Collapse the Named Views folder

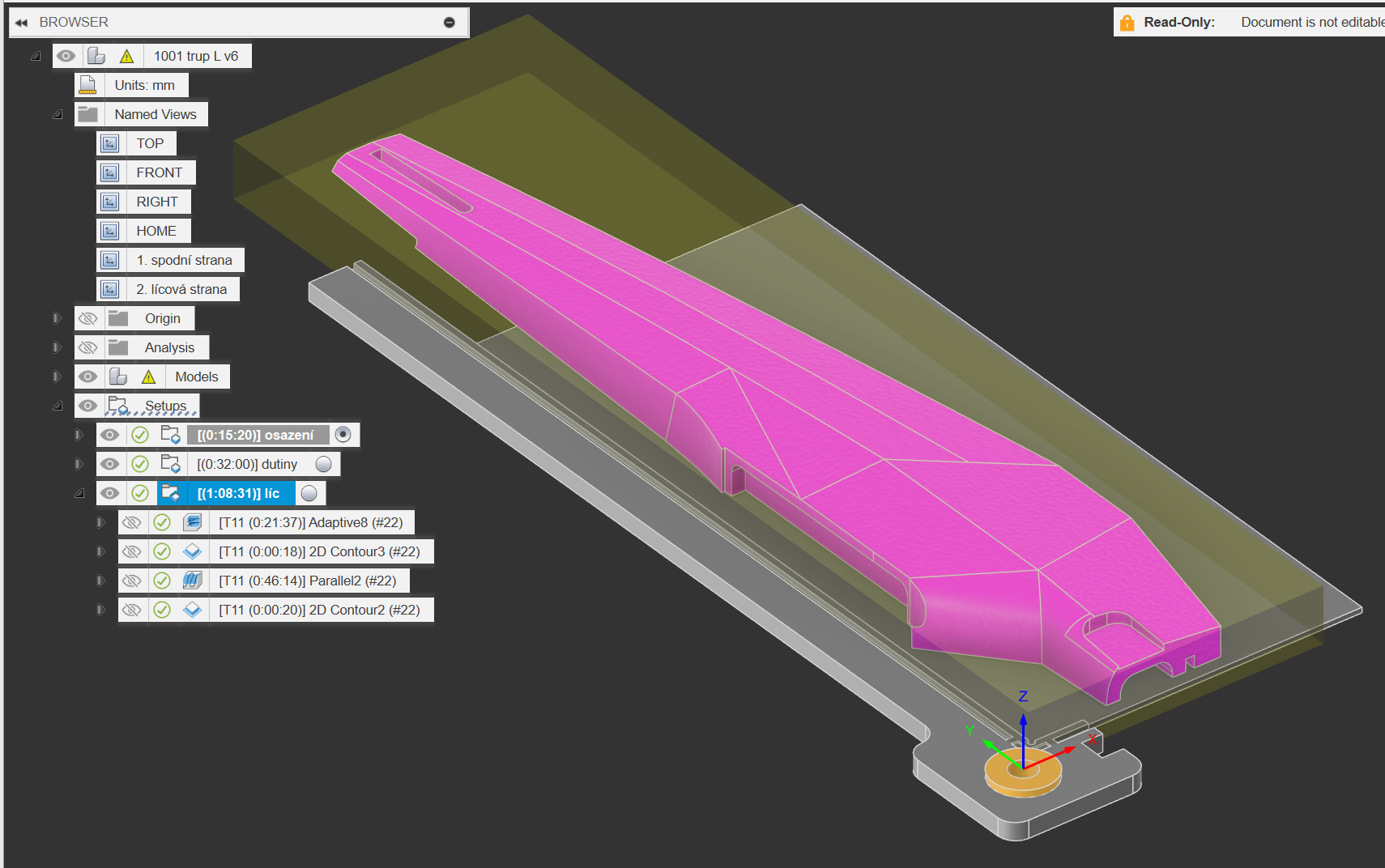pyautogui.click(x=58, y=114)
